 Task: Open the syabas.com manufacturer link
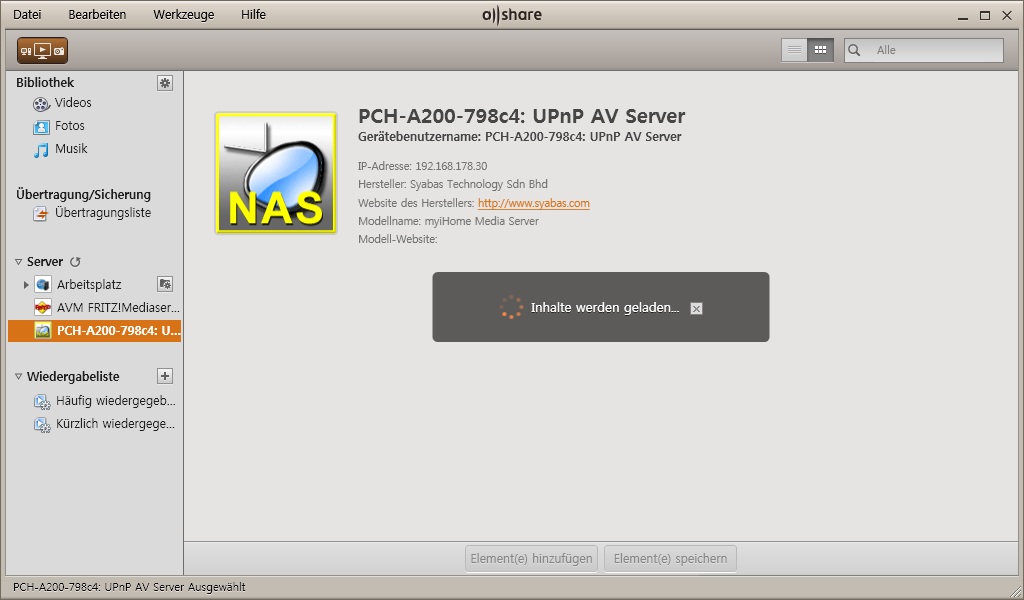(x=533, y=203)
